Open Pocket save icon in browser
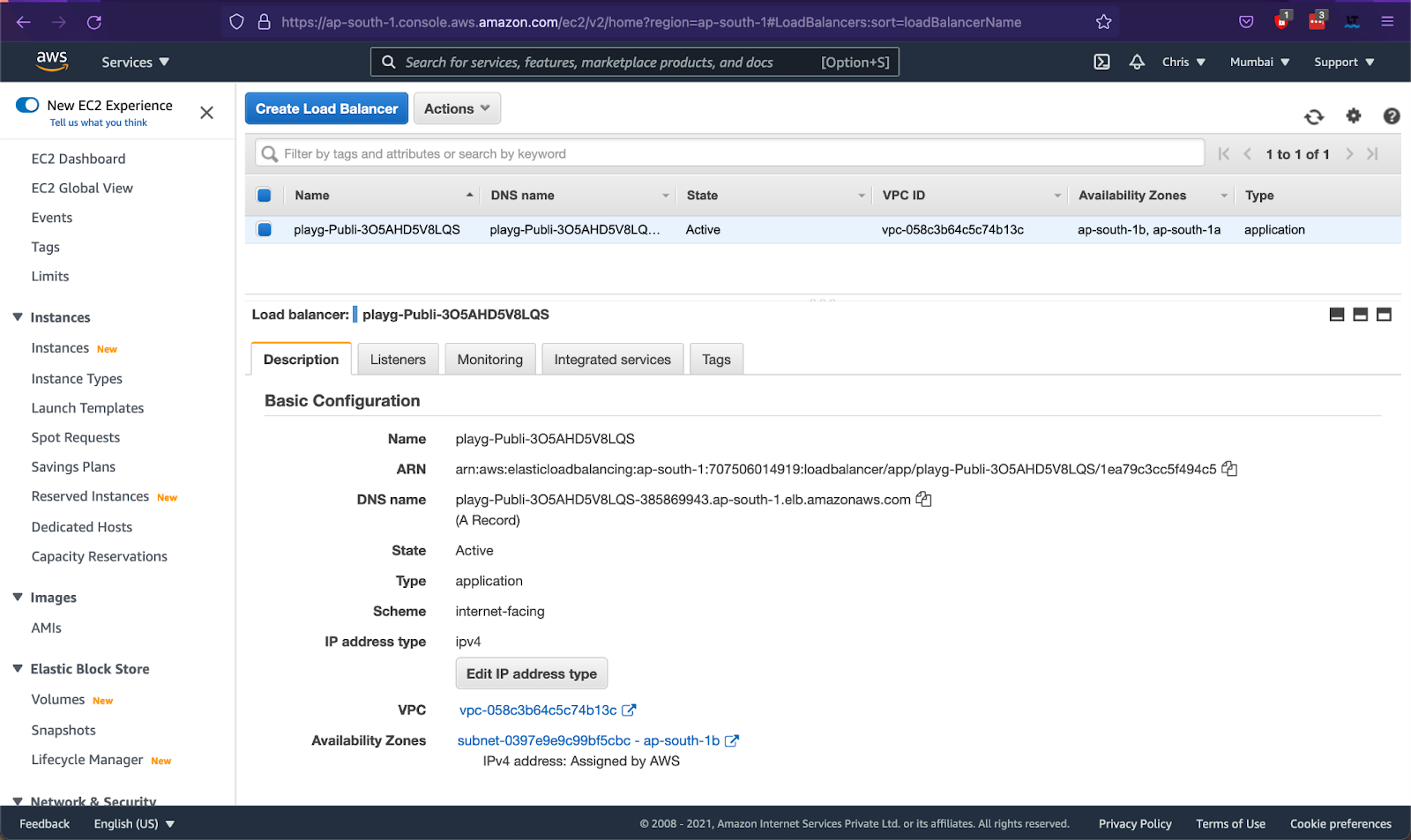 1246,22
